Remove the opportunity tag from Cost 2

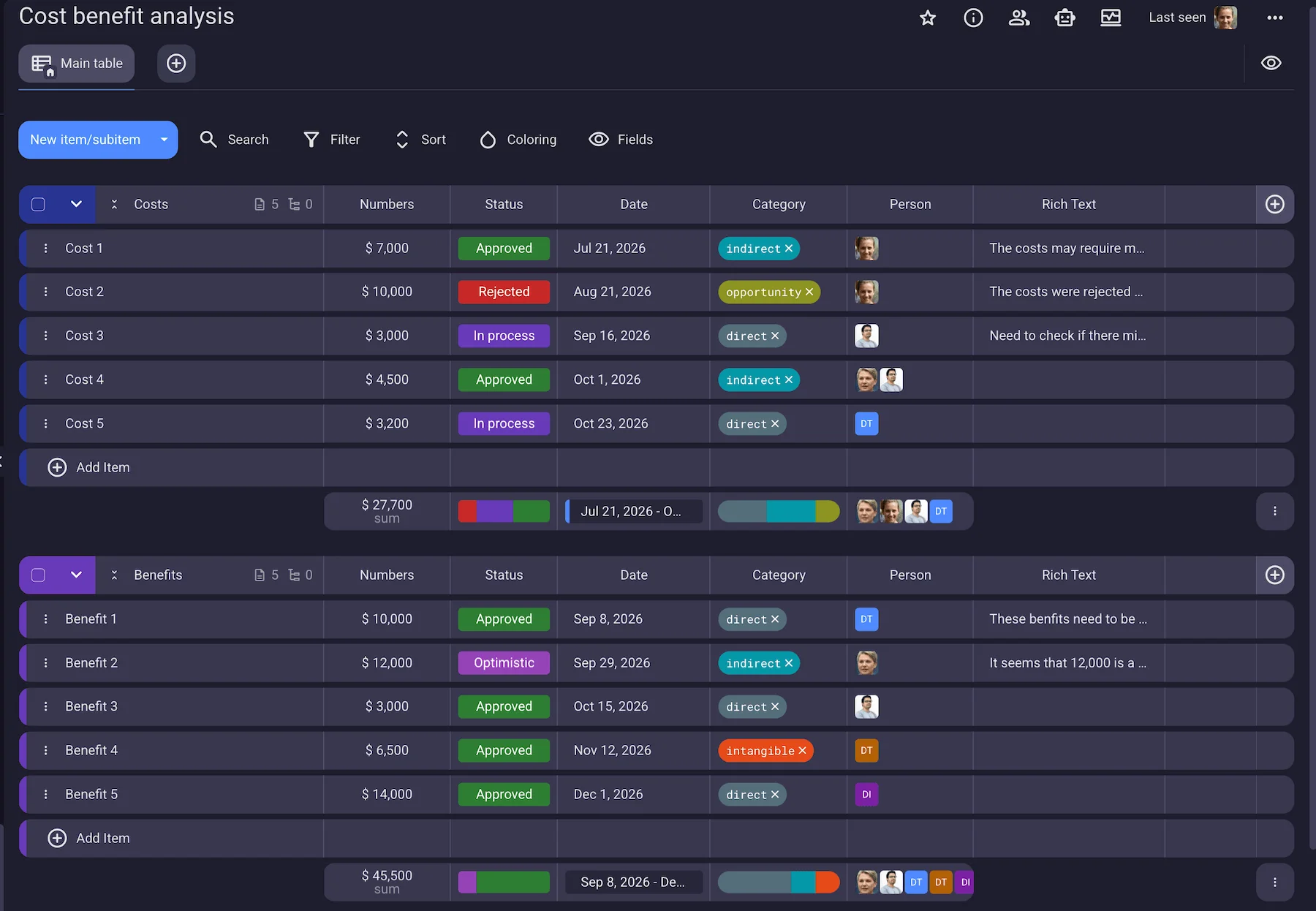coord(809,292)
